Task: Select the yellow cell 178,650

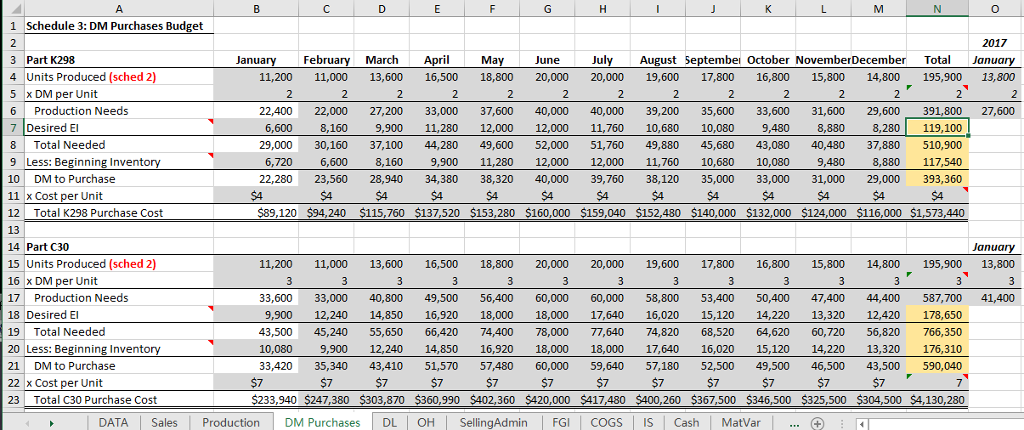Action: coord(936,315)
